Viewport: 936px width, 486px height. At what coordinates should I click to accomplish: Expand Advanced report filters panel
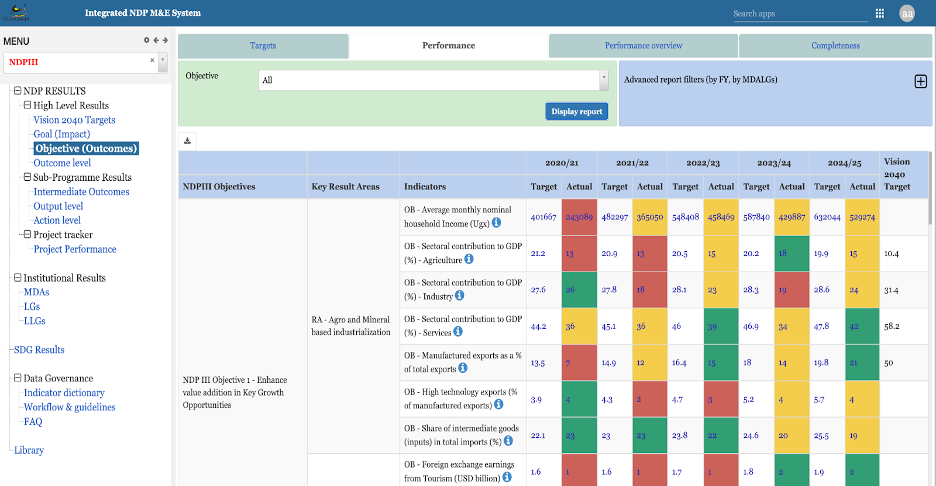point(921,81)
